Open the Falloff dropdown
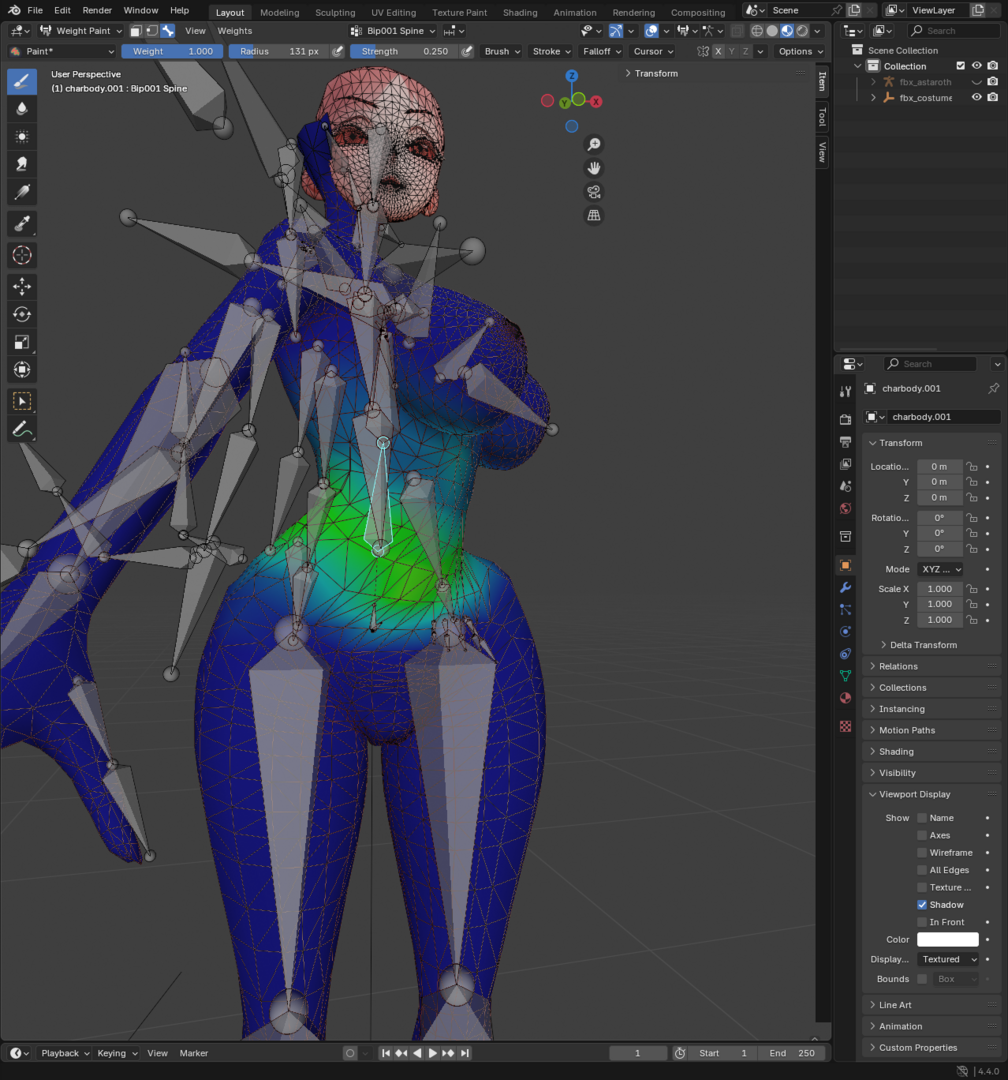Image resolution: width=1008 pixels, height=1080 pixels. coord(601,52)
